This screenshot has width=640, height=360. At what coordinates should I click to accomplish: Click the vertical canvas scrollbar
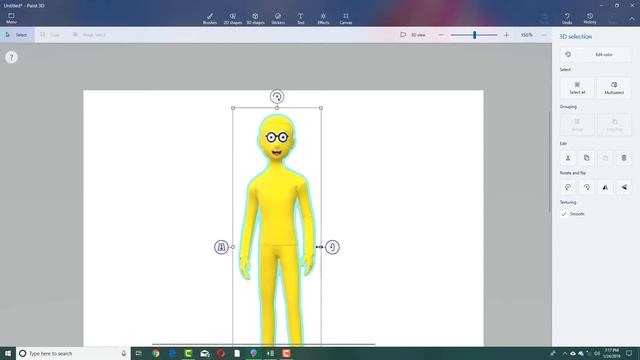[549, 161]
